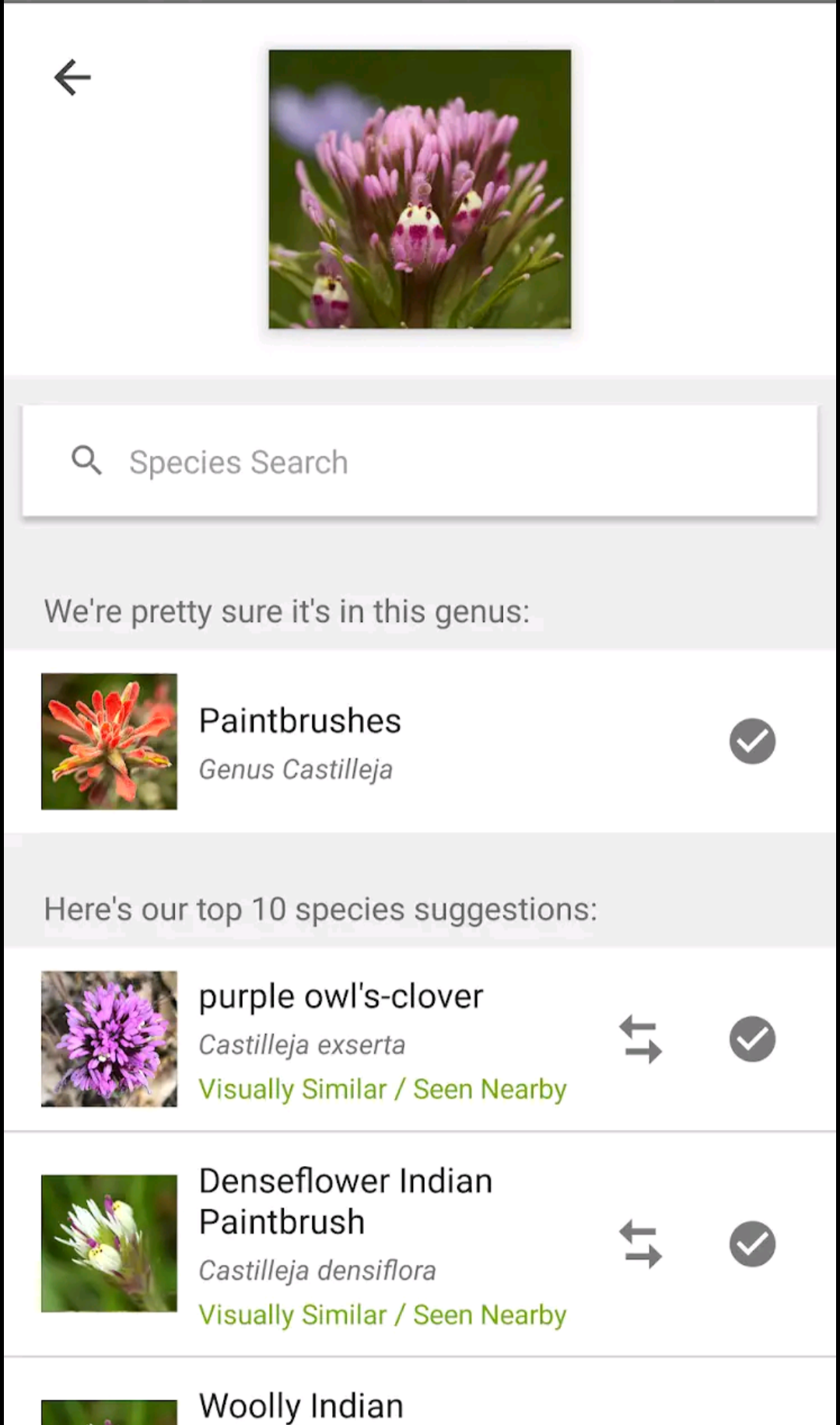Open Denseflower Indian Paintbrush suggestion title
This screenshot has width=840, height=1425.
pos(345,1201)
